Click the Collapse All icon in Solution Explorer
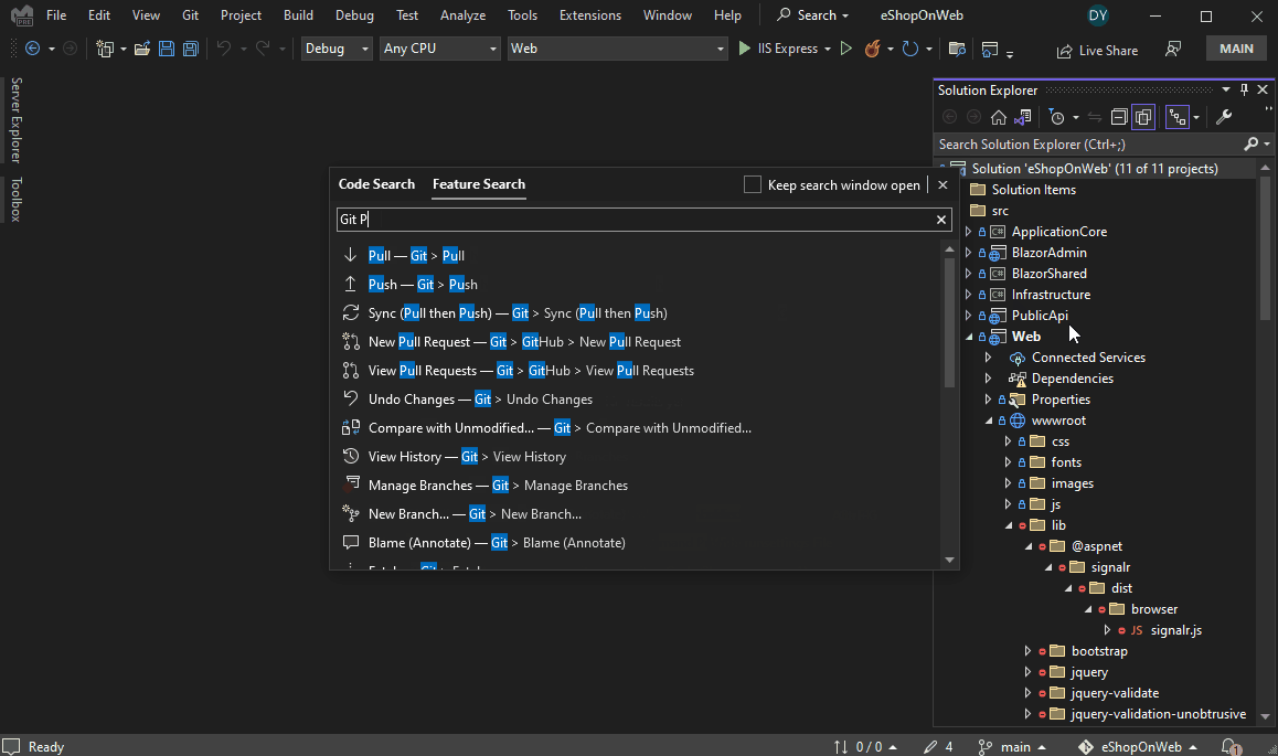Image resolution: width=1278 pixels, height=756 pixels. (x=1119, y=117)
